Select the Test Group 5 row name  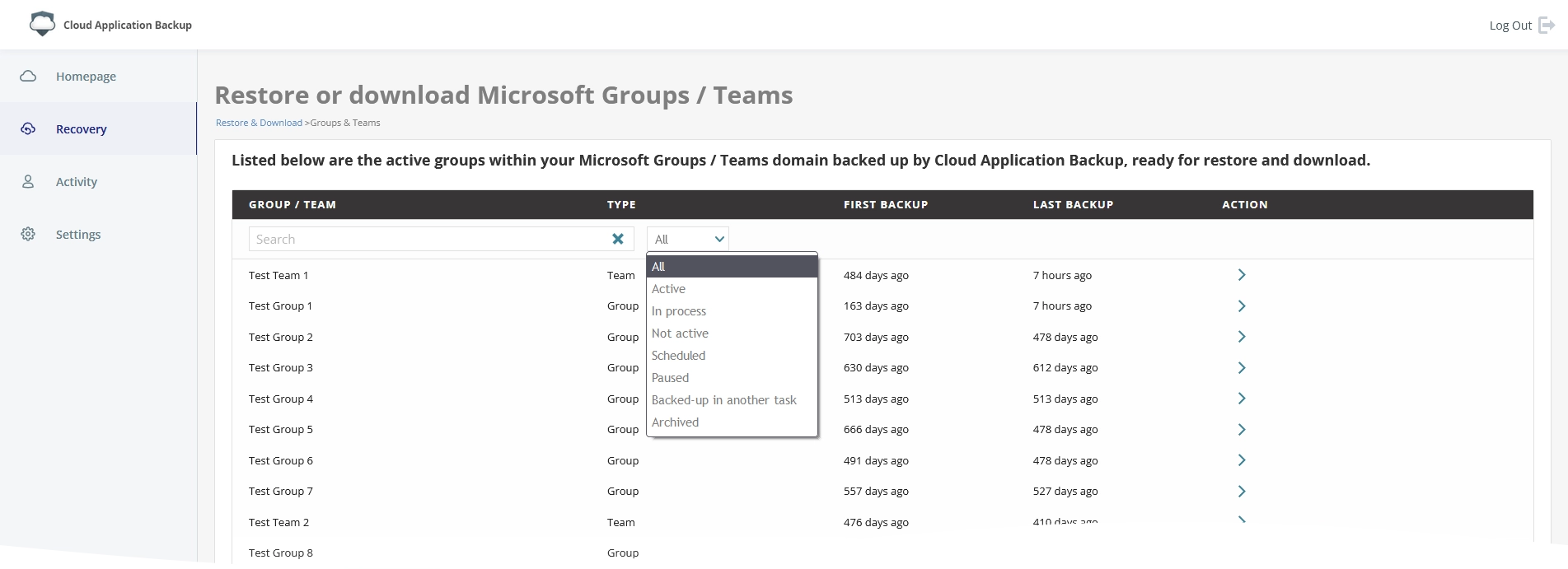coord(281,429)
